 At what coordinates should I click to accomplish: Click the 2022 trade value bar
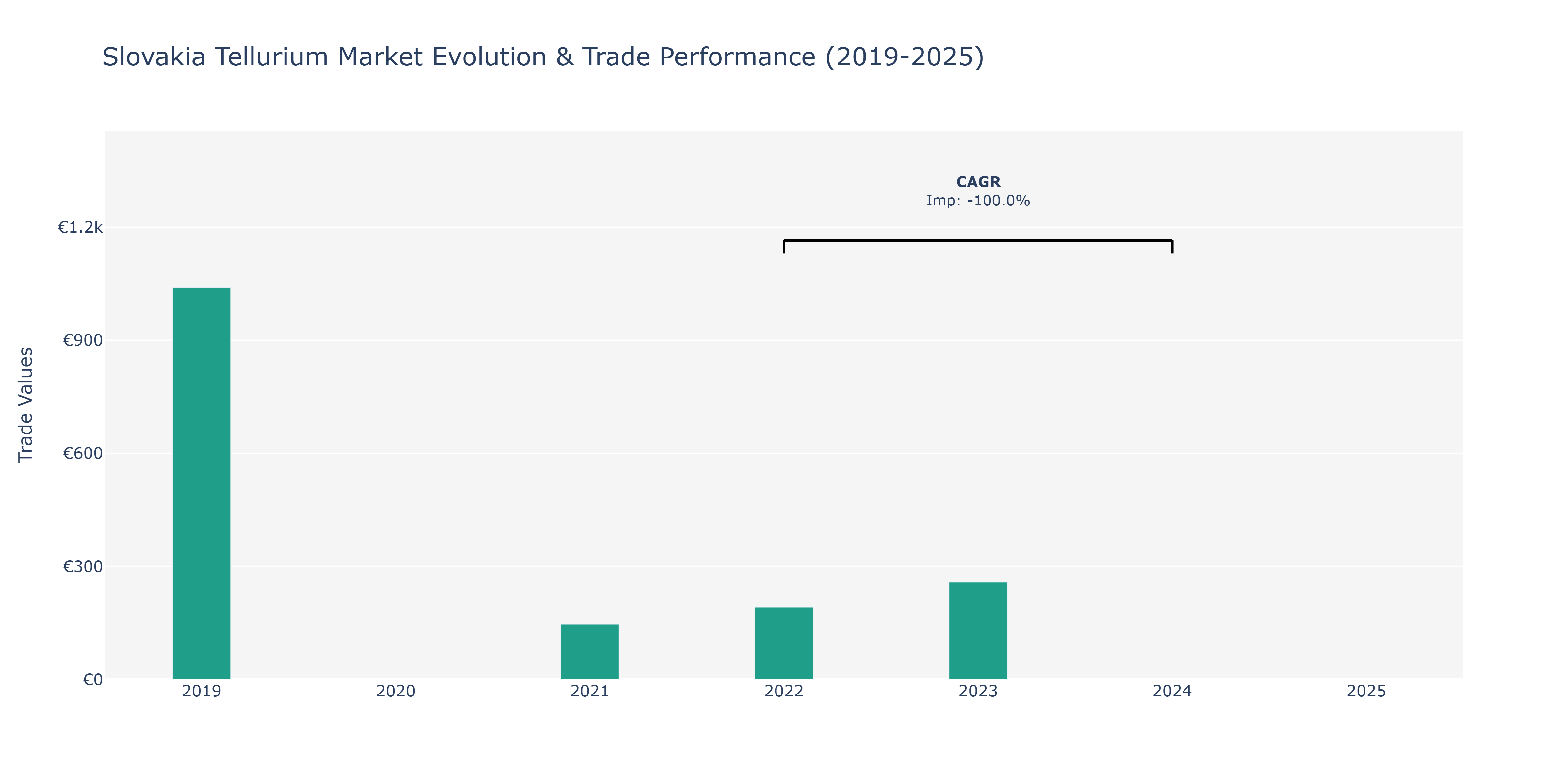(784, 644)
